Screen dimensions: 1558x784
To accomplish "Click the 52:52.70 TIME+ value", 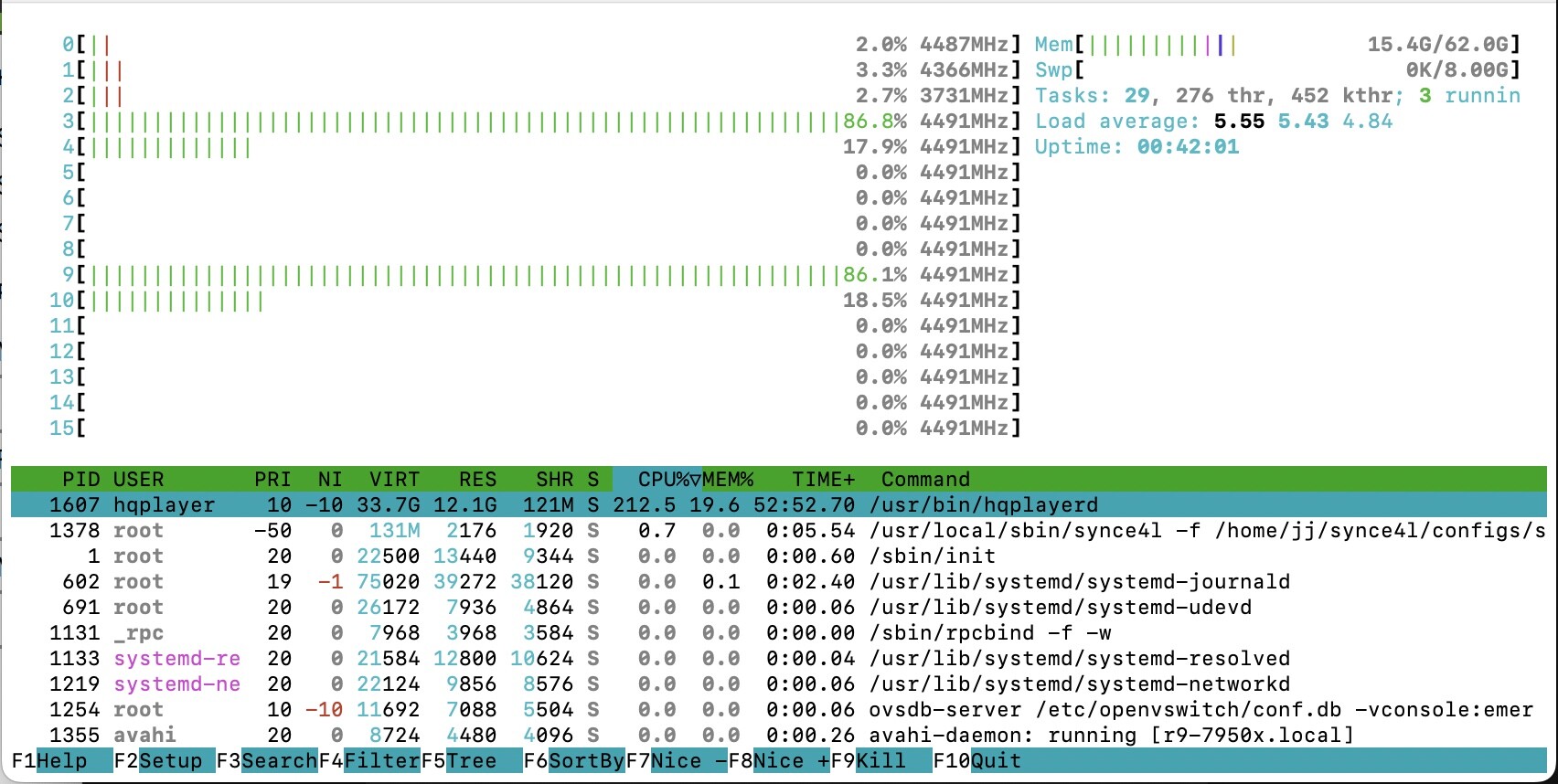I will (805, 504).
